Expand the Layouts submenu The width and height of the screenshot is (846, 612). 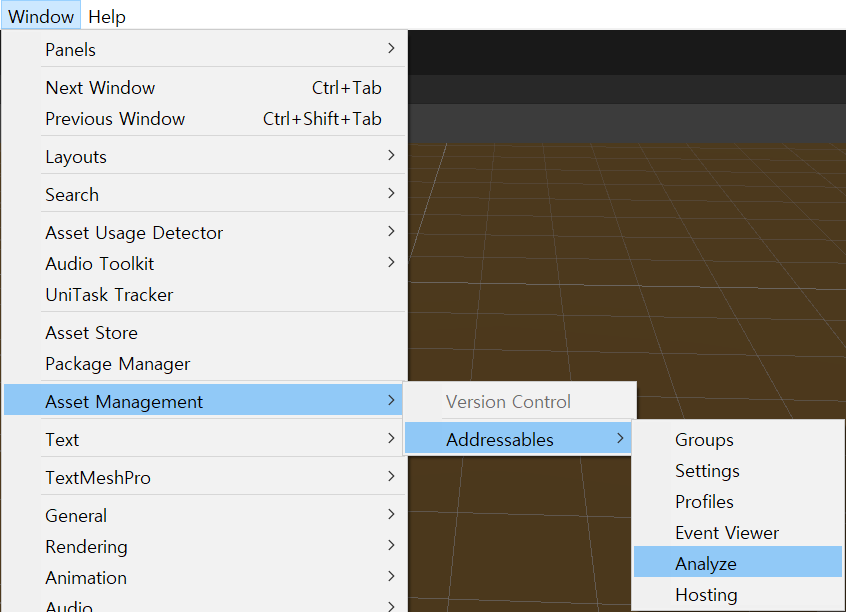point(204,157)
